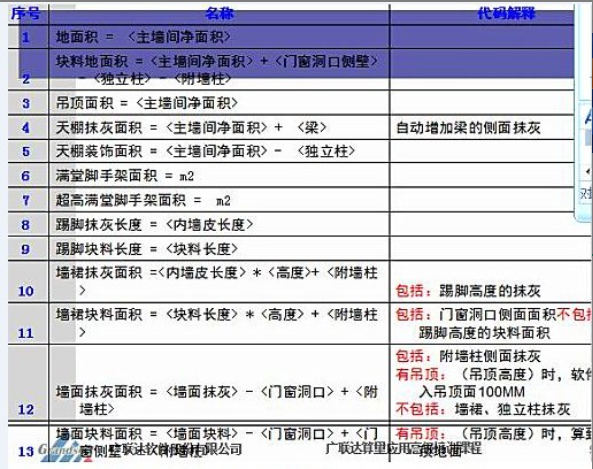Image resolution: width=593 pixels, height=469 pixels.
Task: Select row number 12 cell
Action: coord(28,382)
